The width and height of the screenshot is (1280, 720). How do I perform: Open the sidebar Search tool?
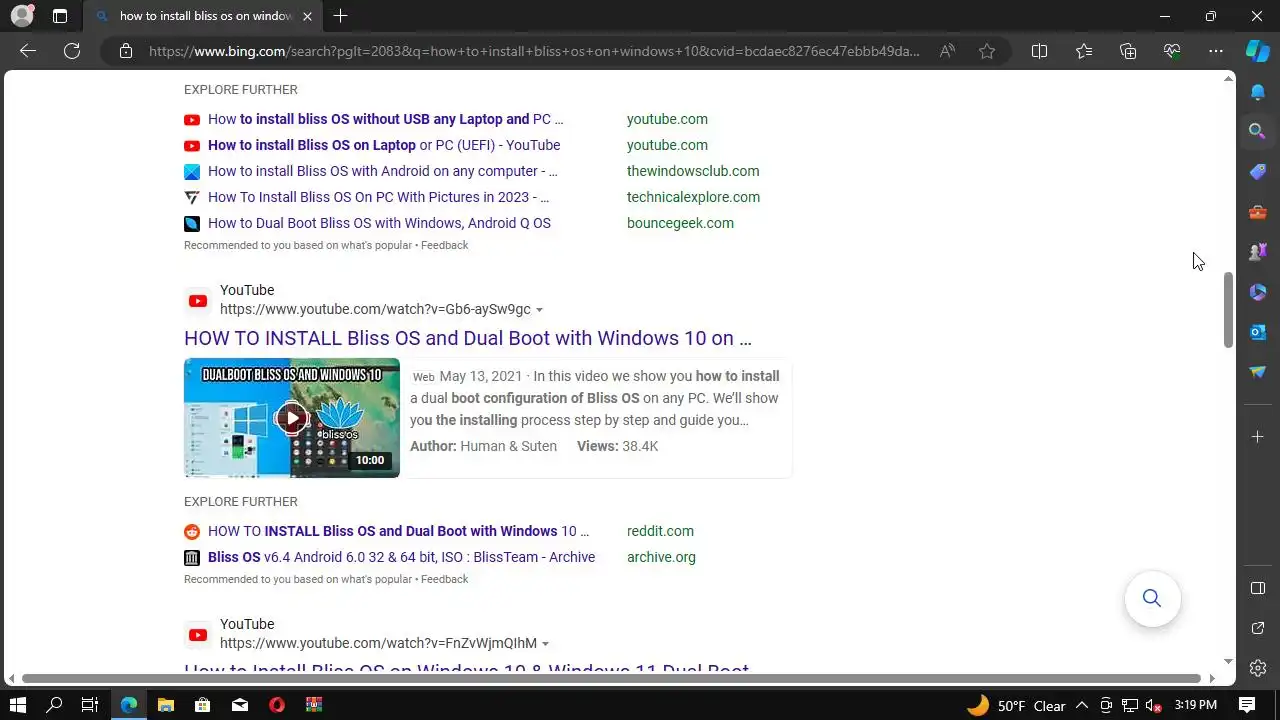1258,131
